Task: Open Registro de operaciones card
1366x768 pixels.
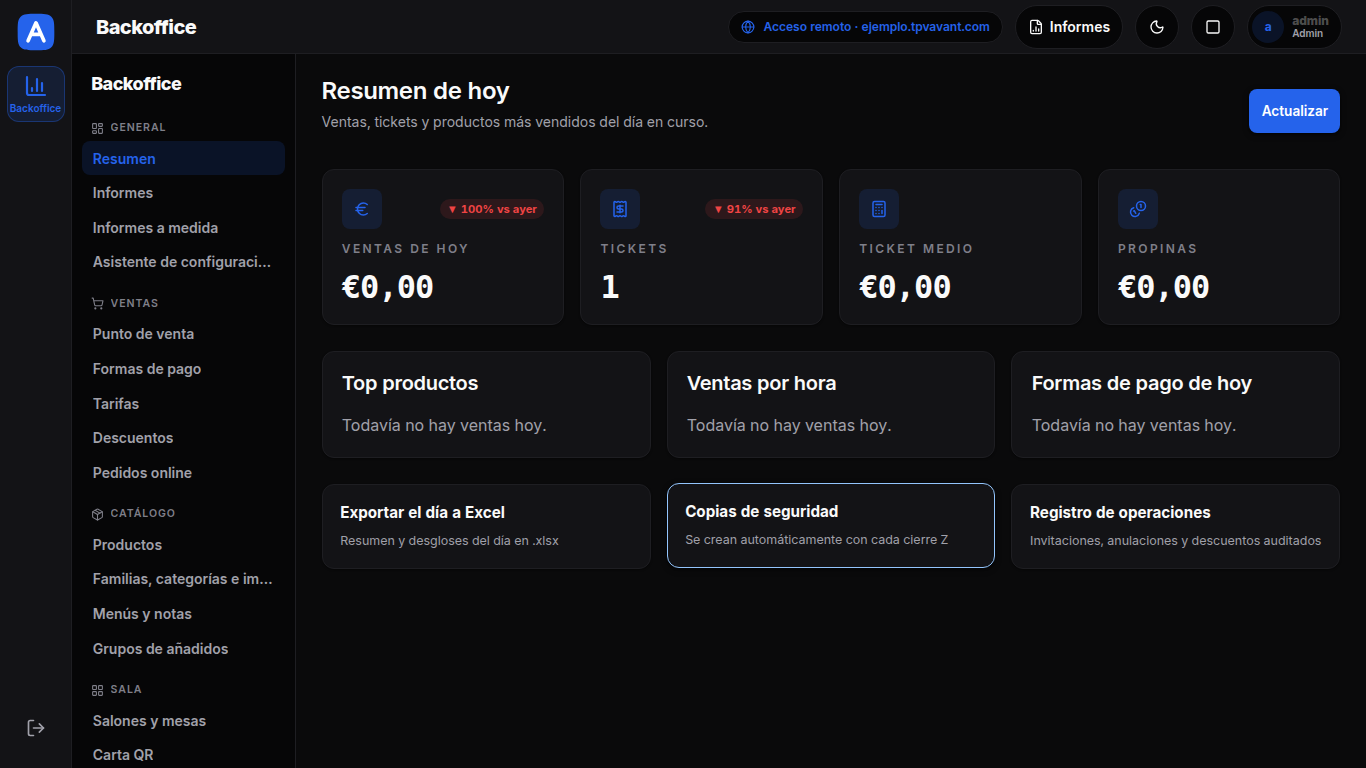Action: pyautogui.click(x=1175, y=526)
